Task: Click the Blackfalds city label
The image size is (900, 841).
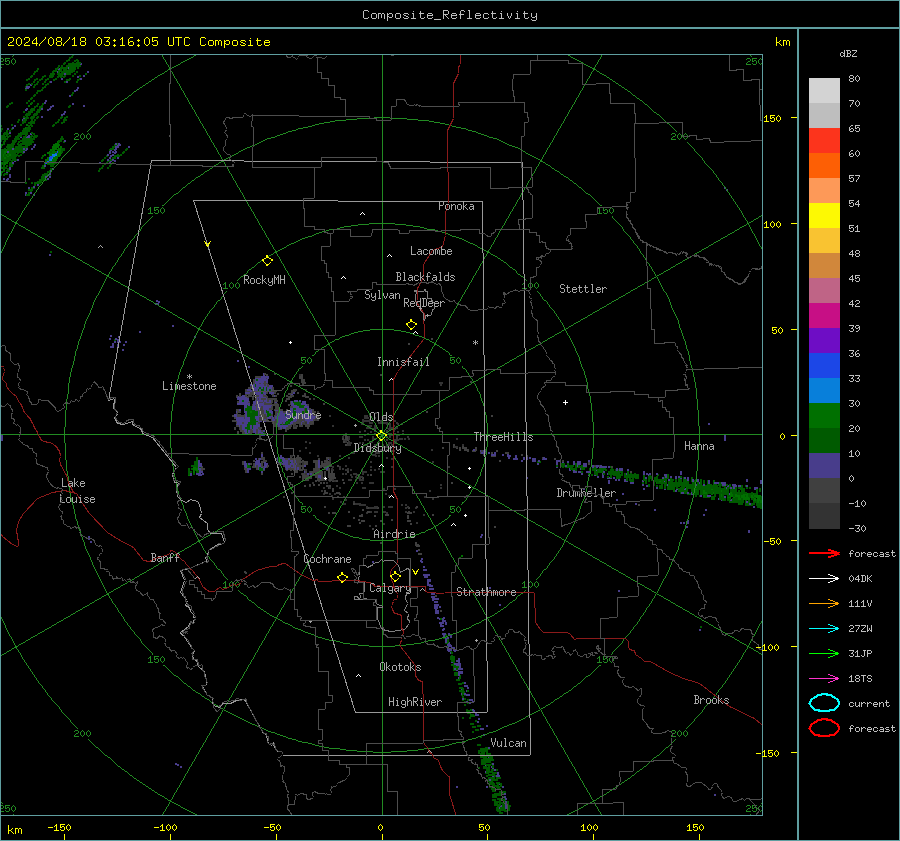Action: [425, 277]
